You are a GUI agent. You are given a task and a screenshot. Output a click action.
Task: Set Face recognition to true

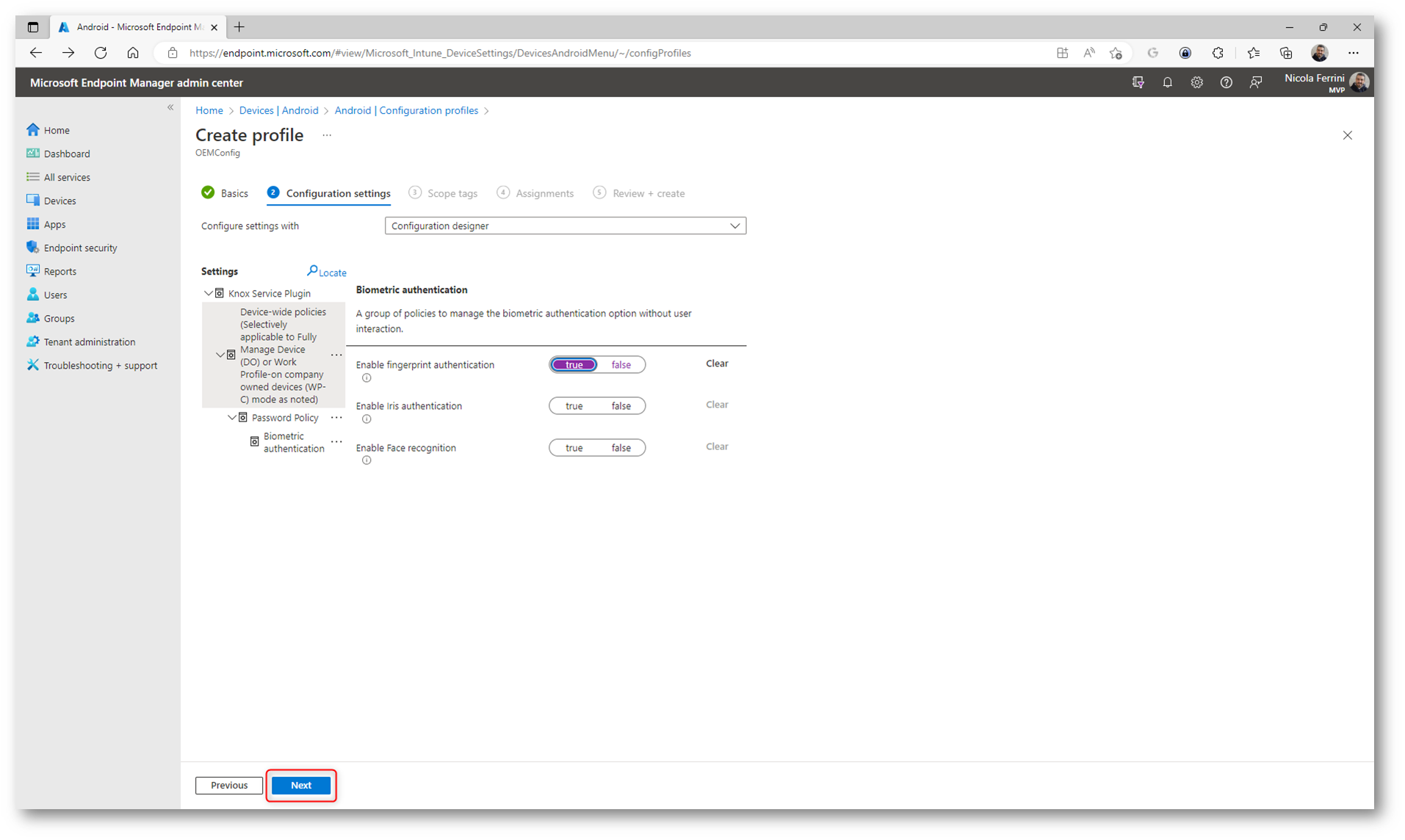pos(574,448)
